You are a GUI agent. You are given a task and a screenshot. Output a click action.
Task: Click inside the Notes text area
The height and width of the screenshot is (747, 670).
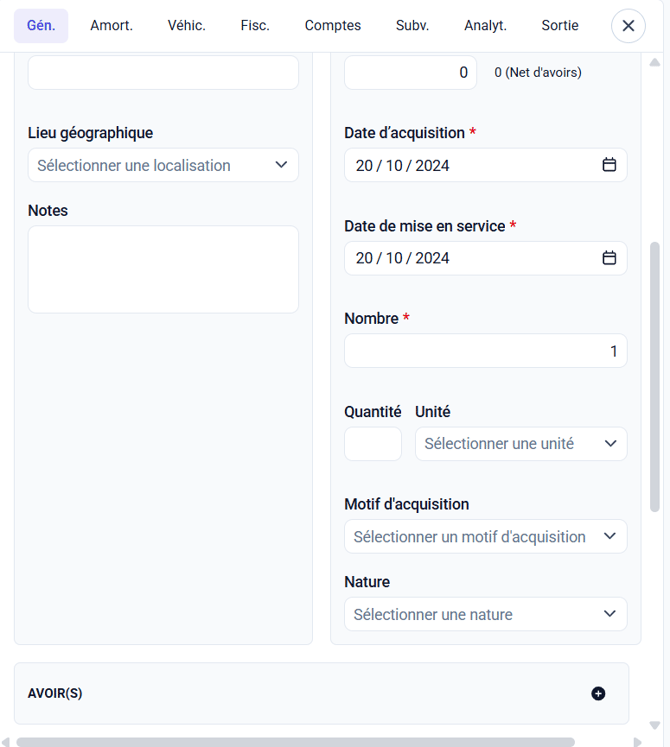coord(163,269)
